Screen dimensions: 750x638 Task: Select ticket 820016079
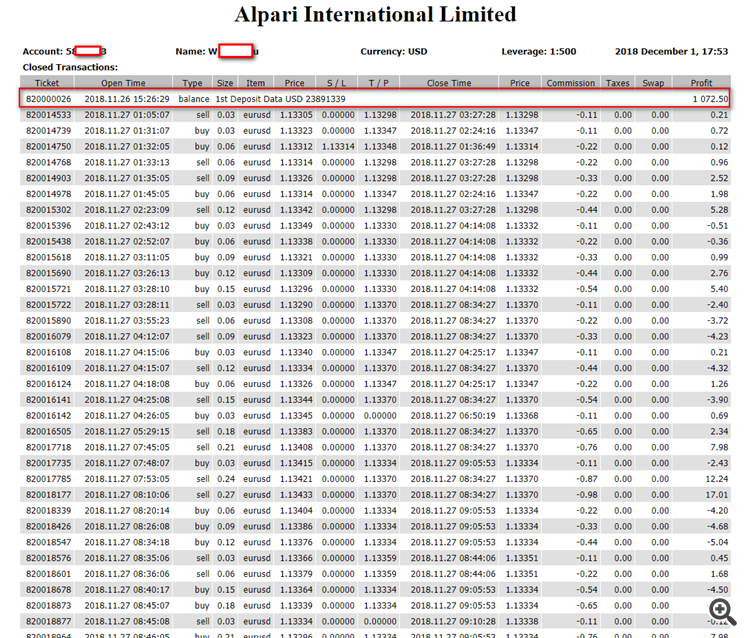tap(48, 336)
